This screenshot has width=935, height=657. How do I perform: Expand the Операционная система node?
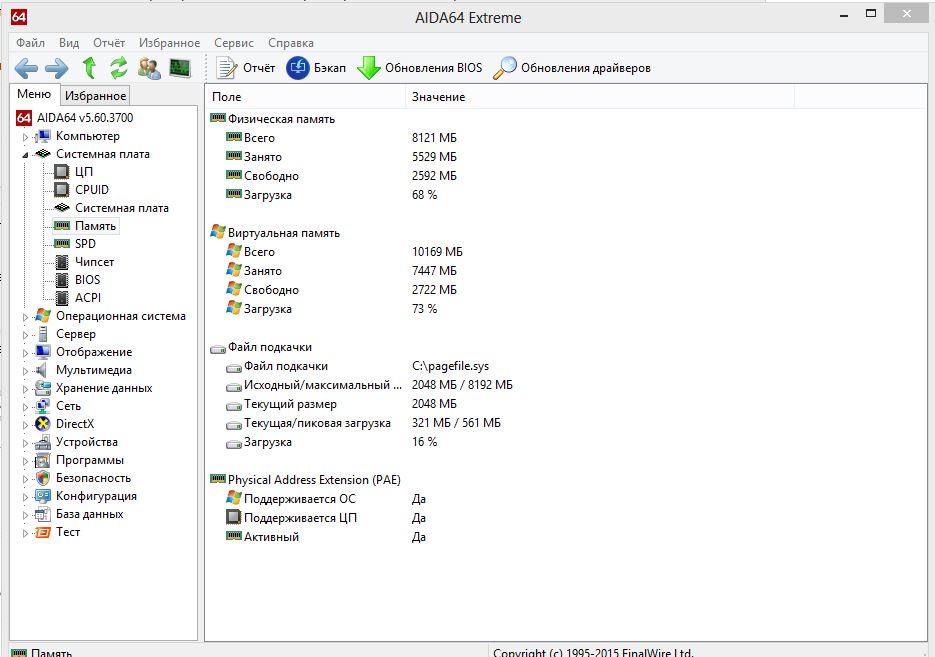click(25, 317)
